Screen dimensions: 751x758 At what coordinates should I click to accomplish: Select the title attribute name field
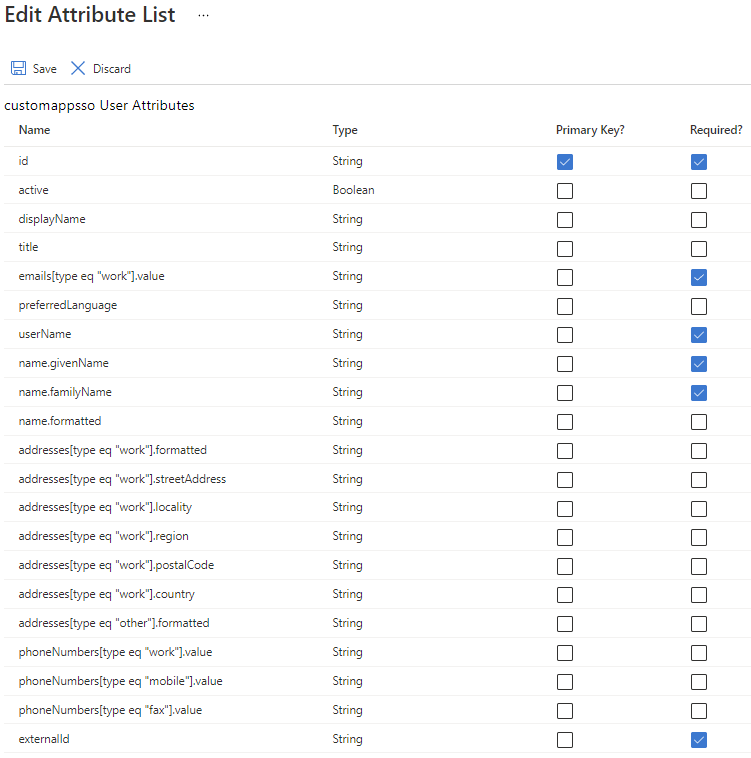point(29,247)
